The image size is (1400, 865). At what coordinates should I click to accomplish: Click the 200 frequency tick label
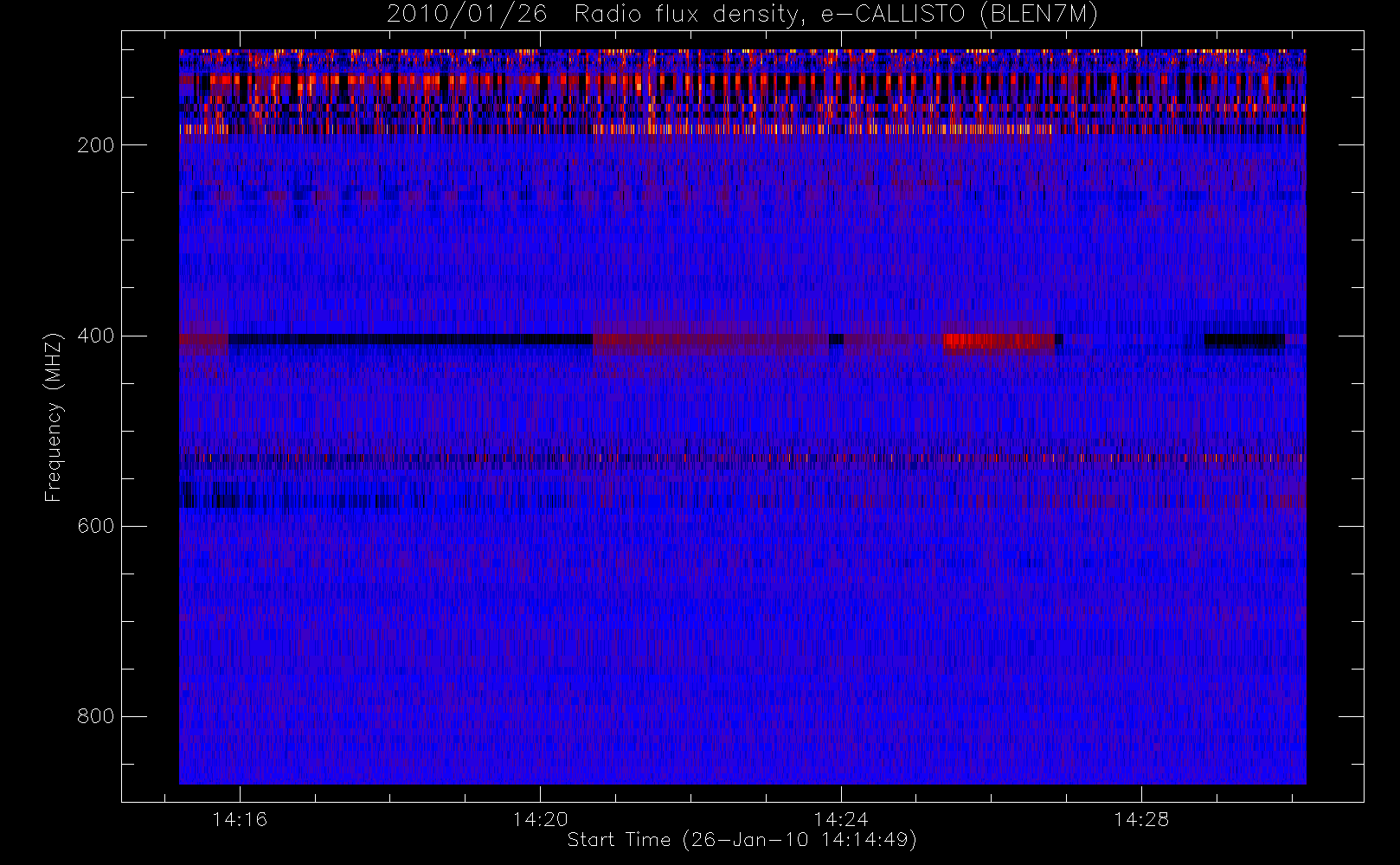(x=96, y=145)
